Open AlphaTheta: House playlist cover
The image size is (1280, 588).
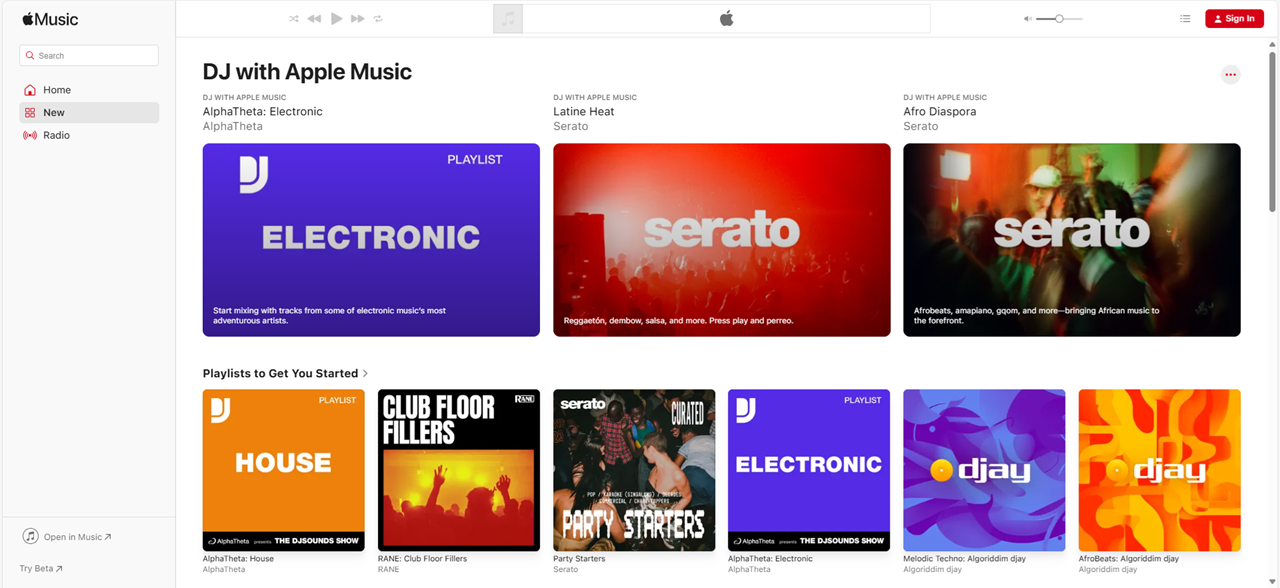click(284, 470)
